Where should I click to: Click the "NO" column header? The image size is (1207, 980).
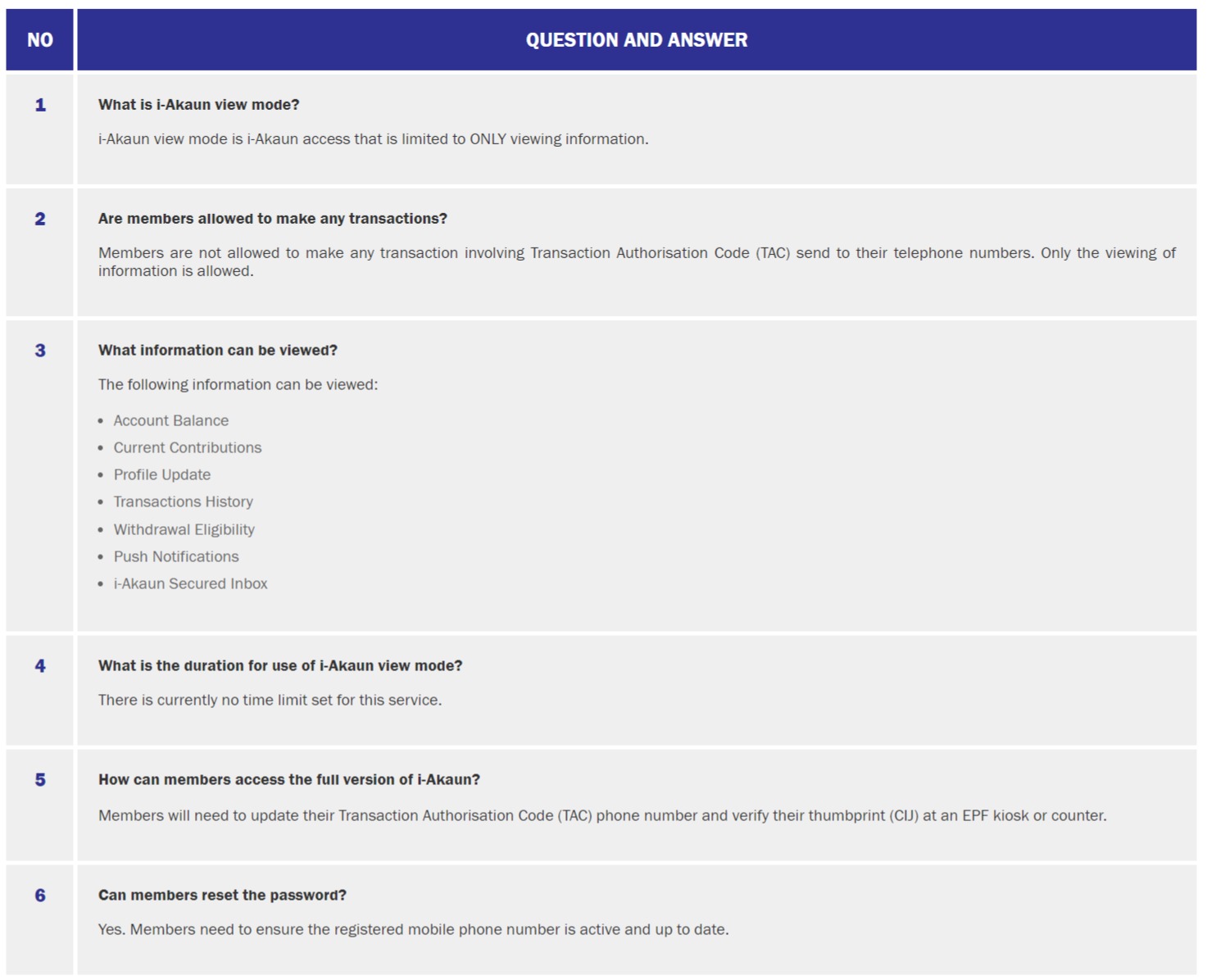click(39, 40)
